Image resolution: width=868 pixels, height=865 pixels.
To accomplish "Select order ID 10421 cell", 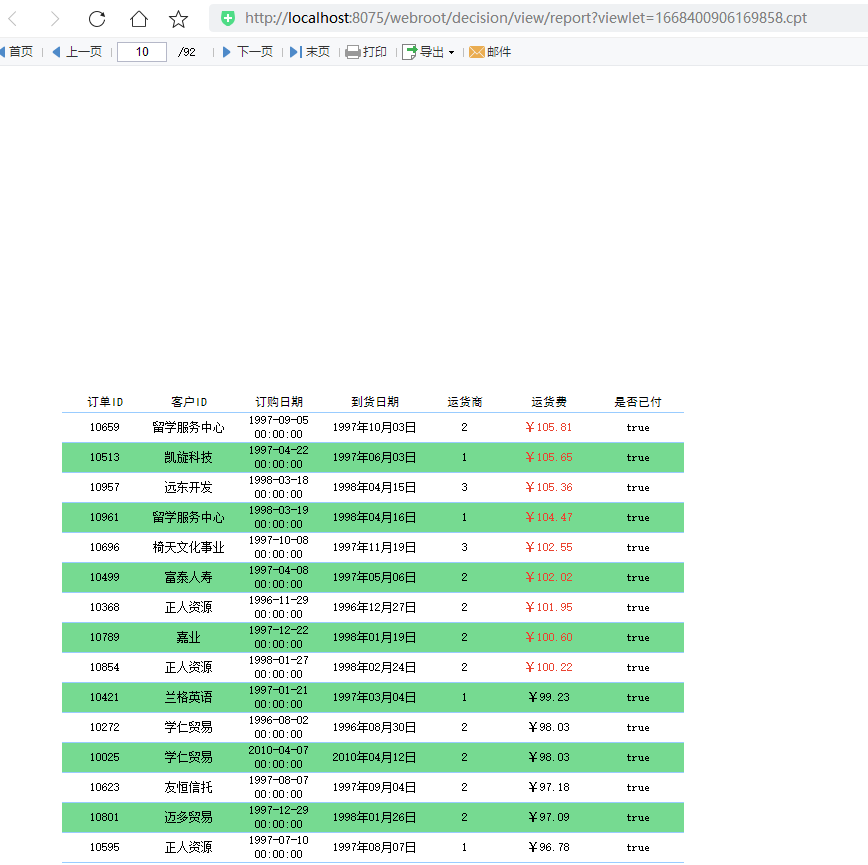I will click(105, 697).
